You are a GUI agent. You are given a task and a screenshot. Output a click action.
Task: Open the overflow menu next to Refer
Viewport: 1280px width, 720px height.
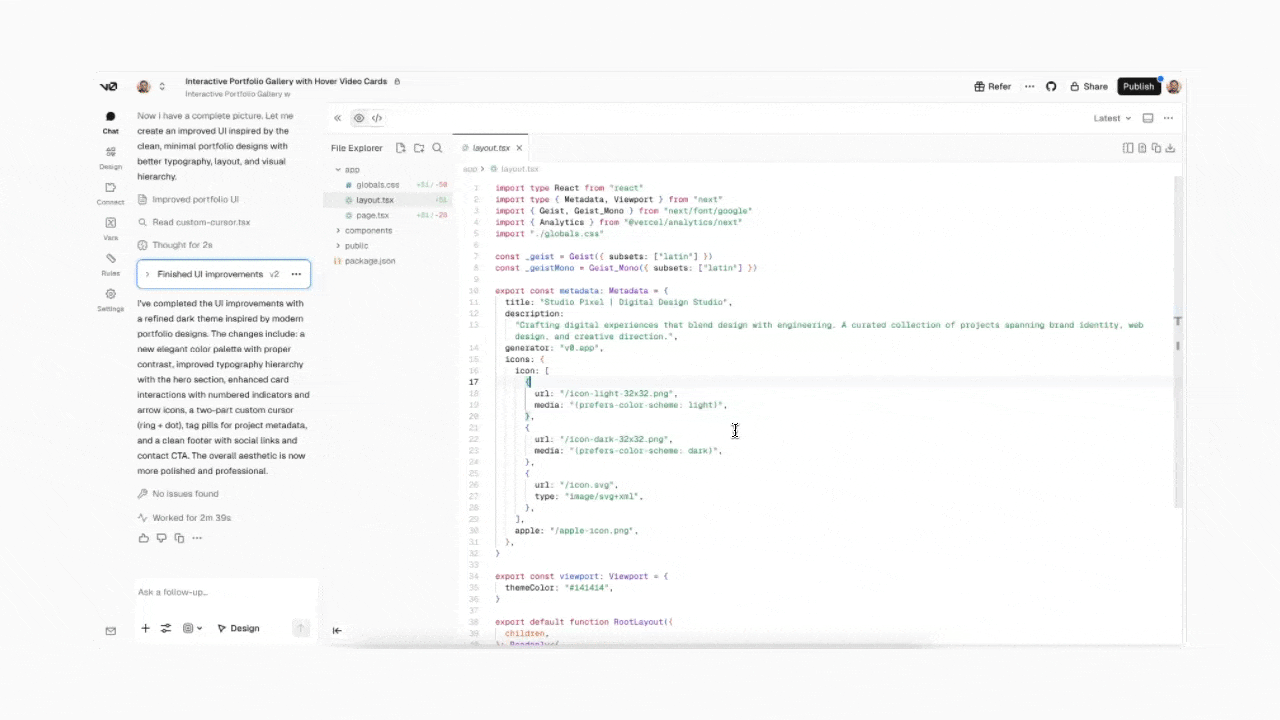pos(1029,86)
